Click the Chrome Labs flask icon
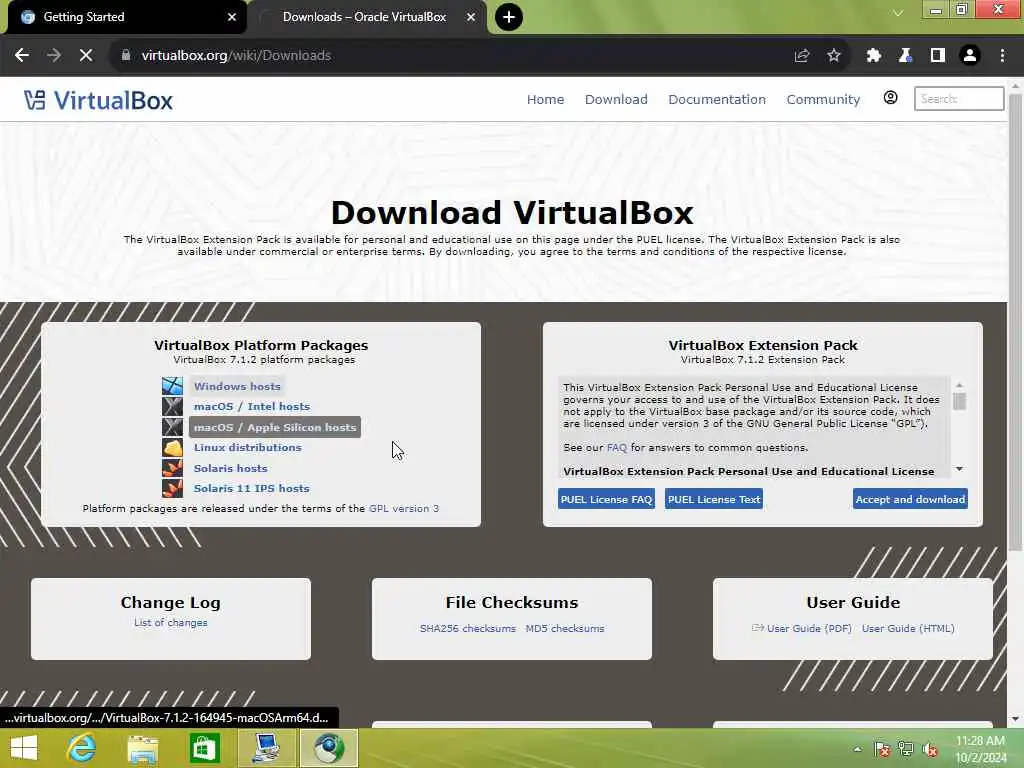Image resolution: width=1024 pixels, height=768 pixels. pyautogui.click(x=905, y=56)
